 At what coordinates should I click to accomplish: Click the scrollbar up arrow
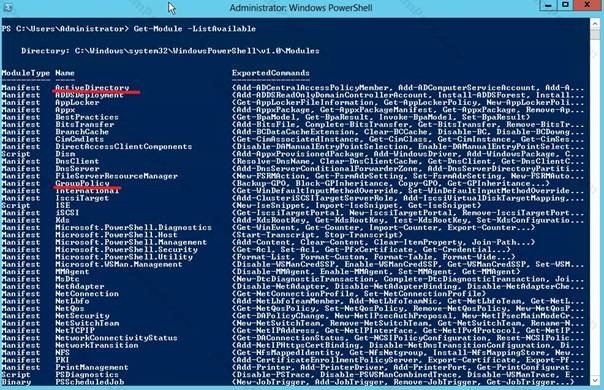point(595,24)
